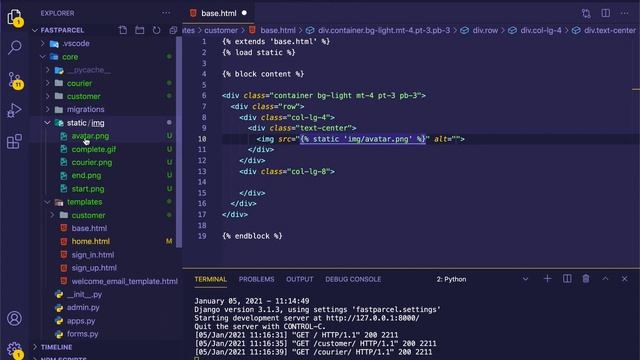Collapse all folders in explorer
The image size is (640, 360).
[173, 30]
